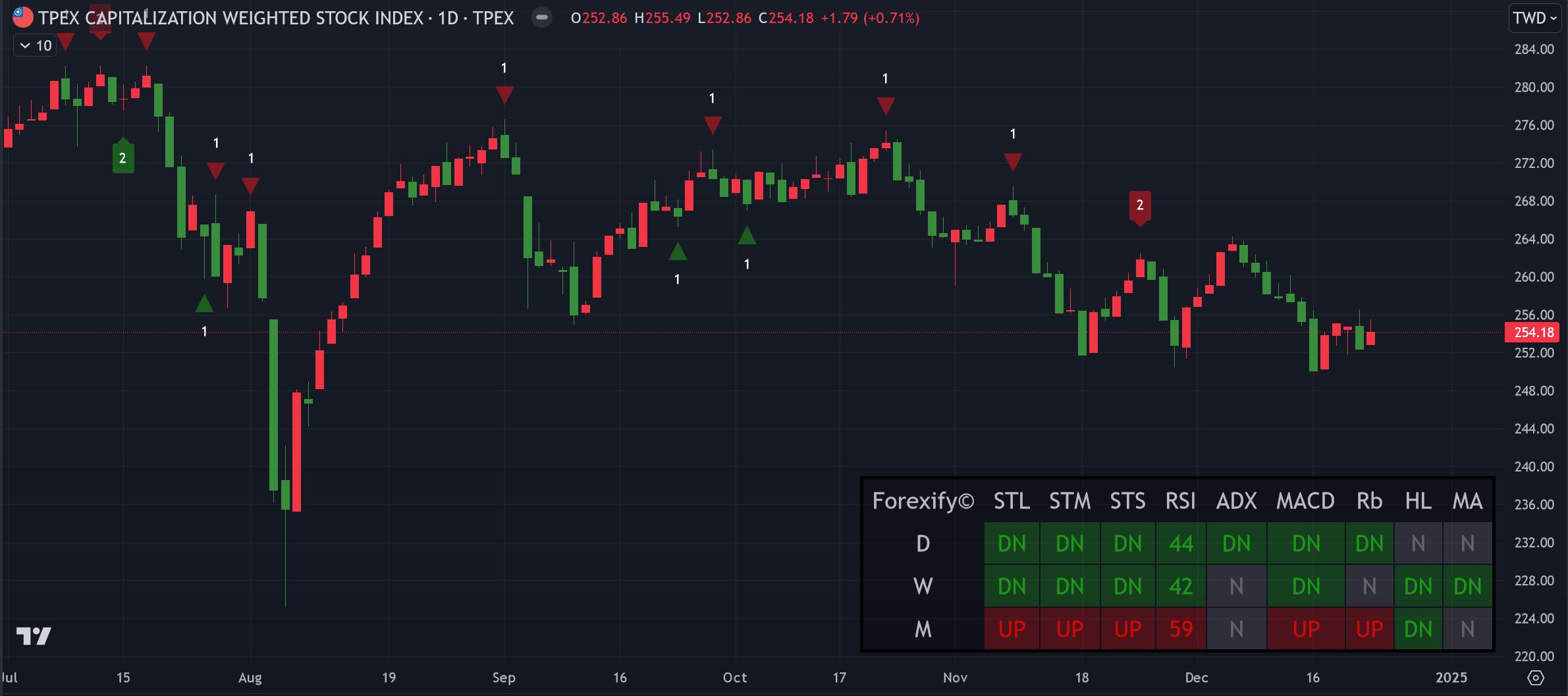Screen dimensions: 1568x696
Task: Click the weekly ADX cell showing N
Action: point(1236,587)
